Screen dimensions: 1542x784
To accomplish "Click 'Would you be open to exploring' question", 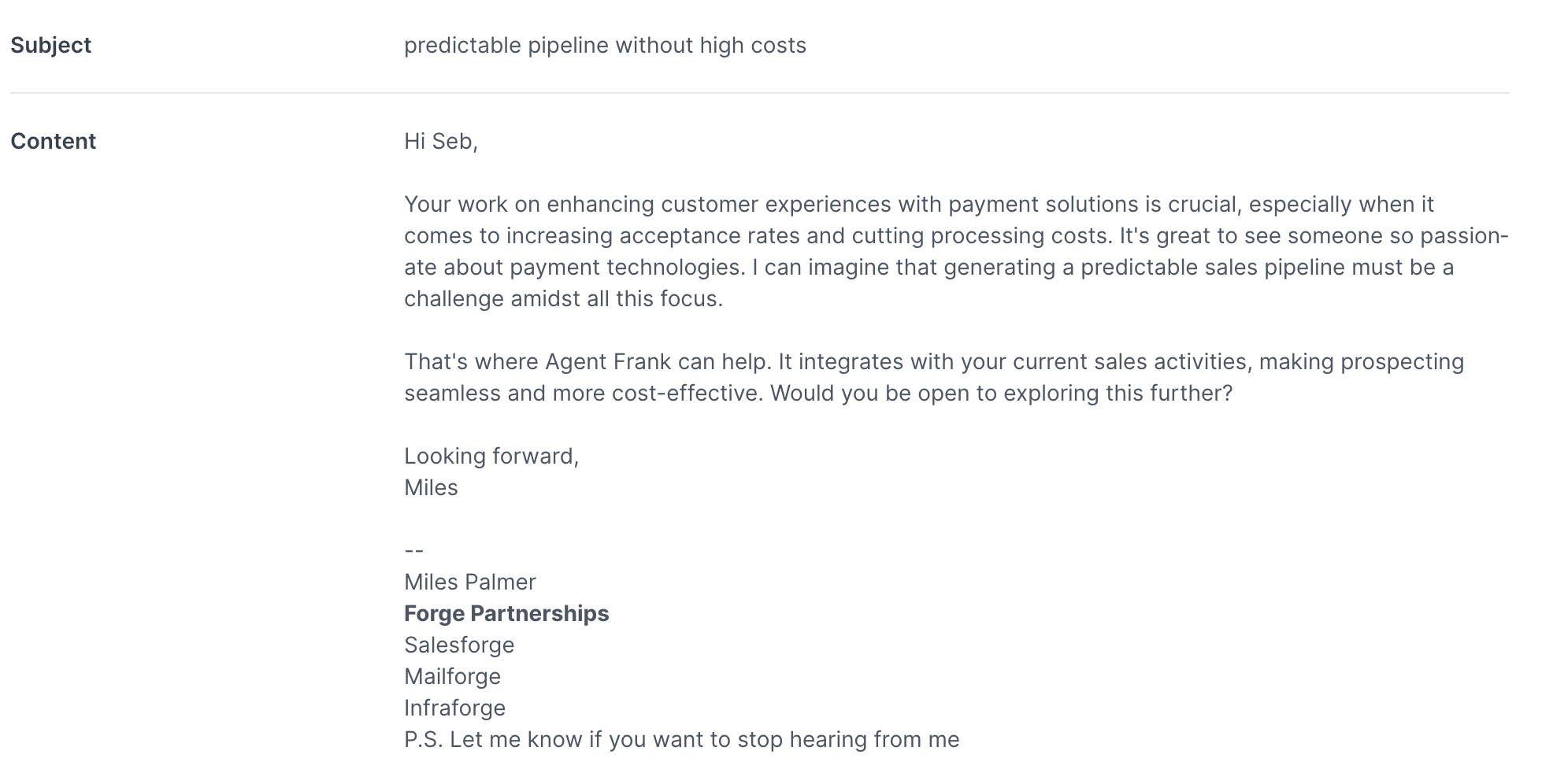I will pyautogui.click(x=1001, y=394).
